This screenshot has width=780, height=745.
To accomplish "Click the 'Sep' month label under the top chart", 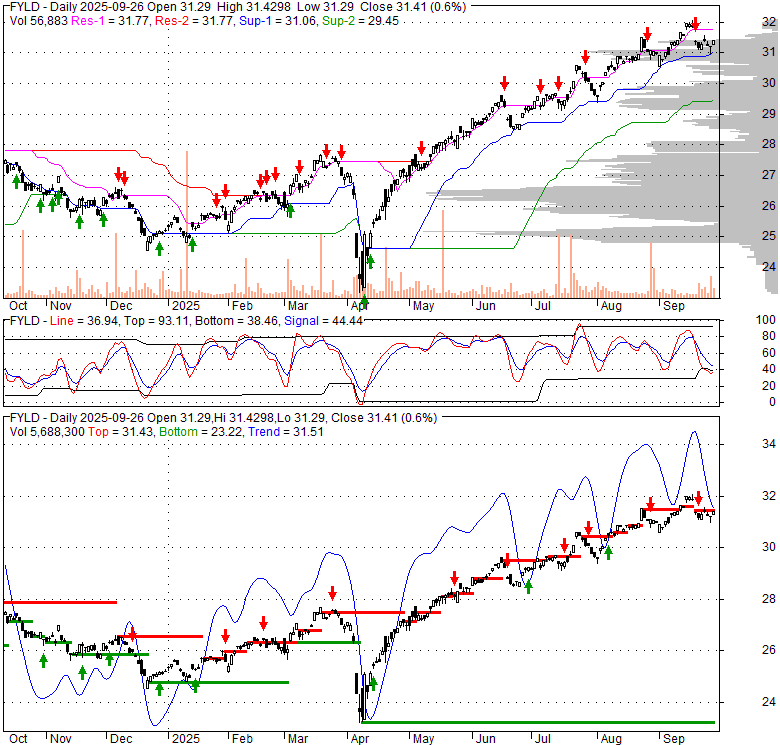I will pyautogui.click(x=674, y=306).
